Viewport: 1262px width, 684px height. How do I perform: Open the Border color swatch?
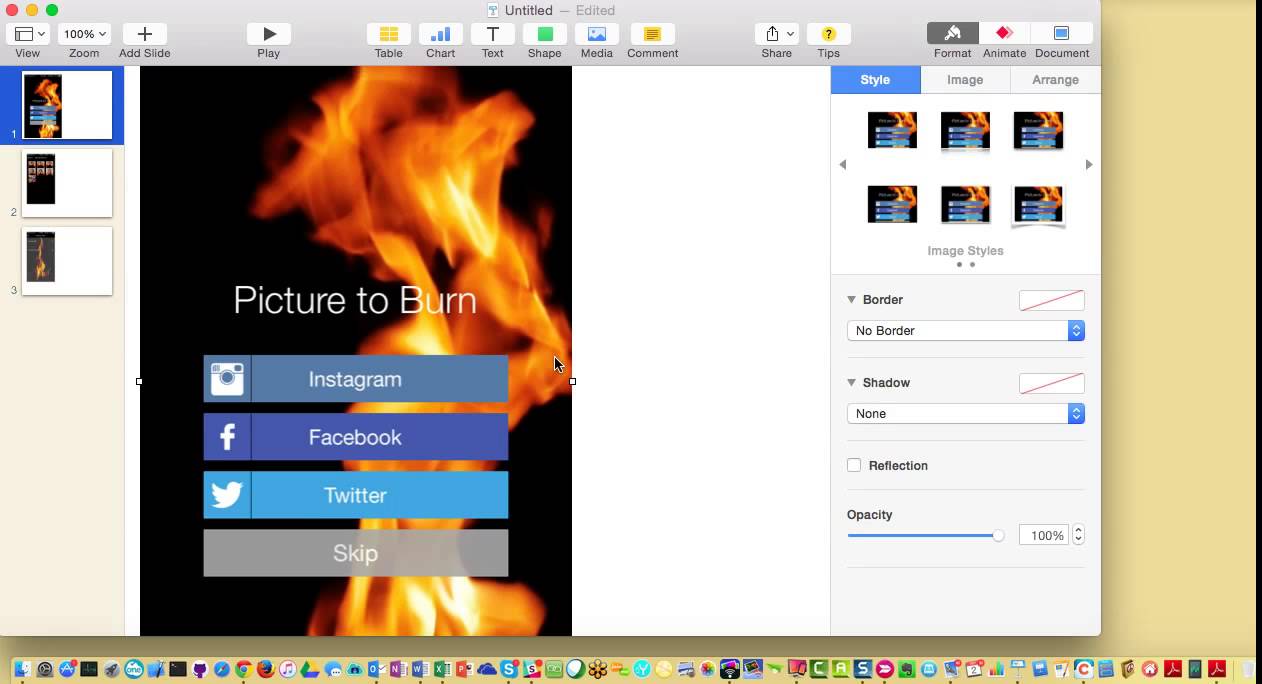1052,300
